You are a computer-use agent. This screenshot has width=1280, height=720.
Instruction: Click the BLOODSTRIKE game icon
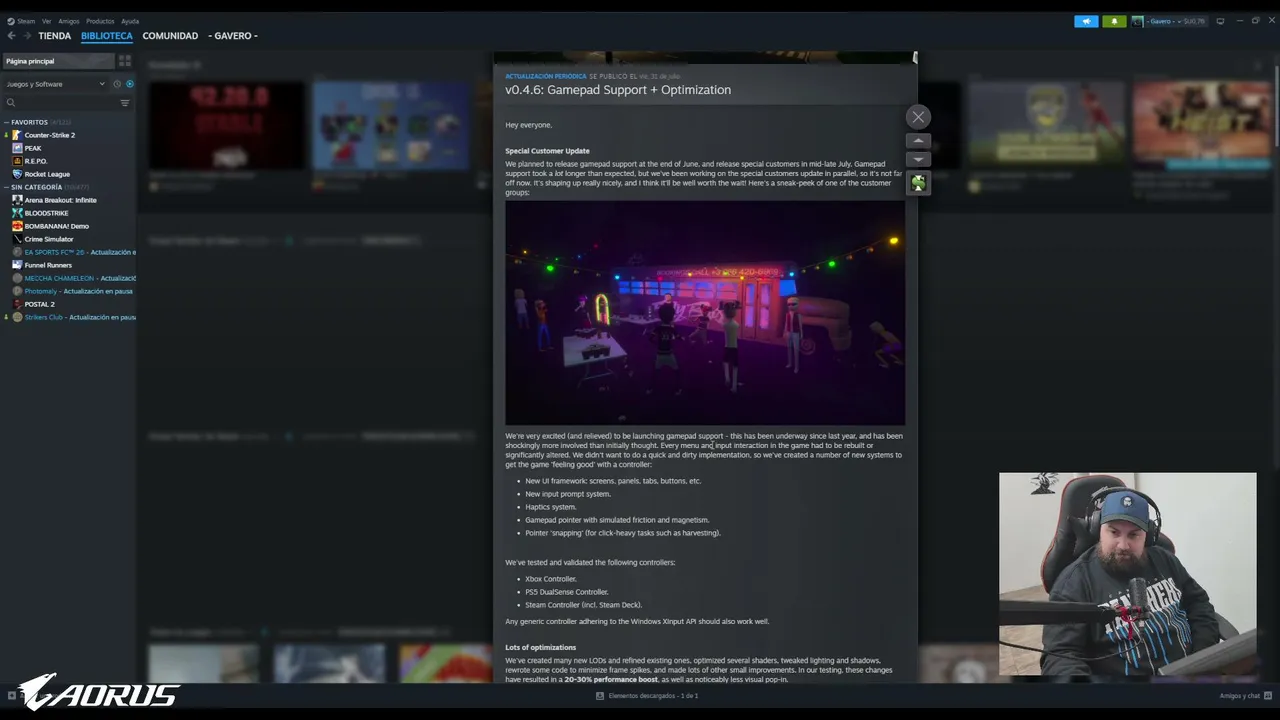pos(17,213)
